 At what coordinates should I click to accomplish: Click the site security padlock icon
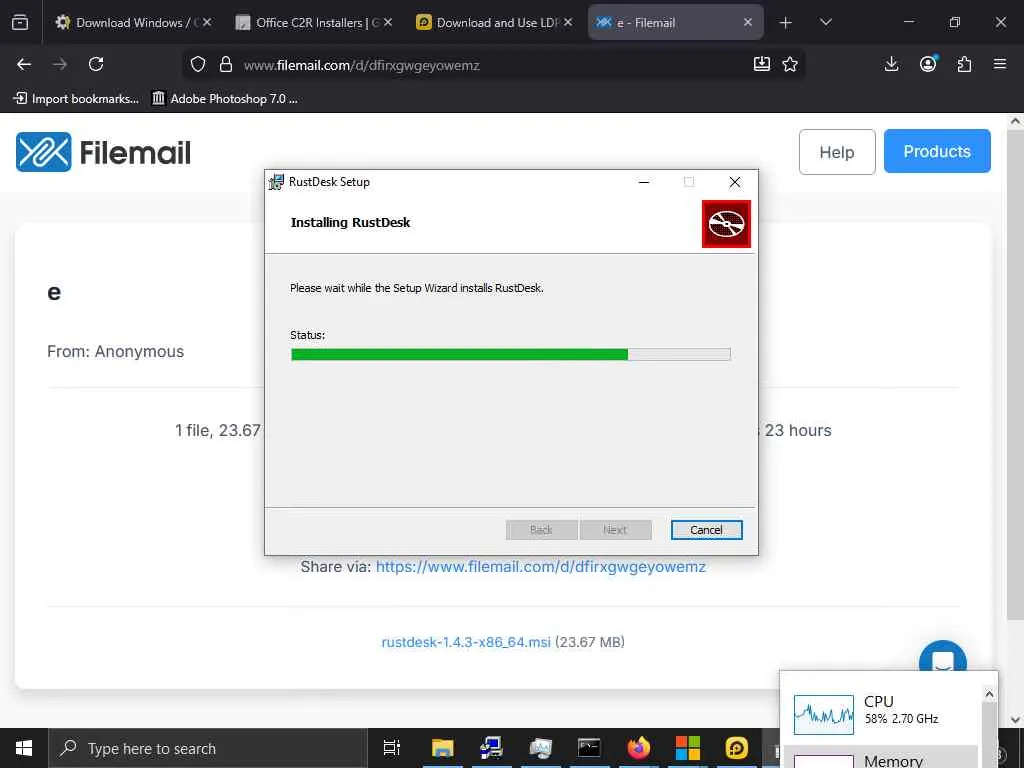[x=226, y=64]
